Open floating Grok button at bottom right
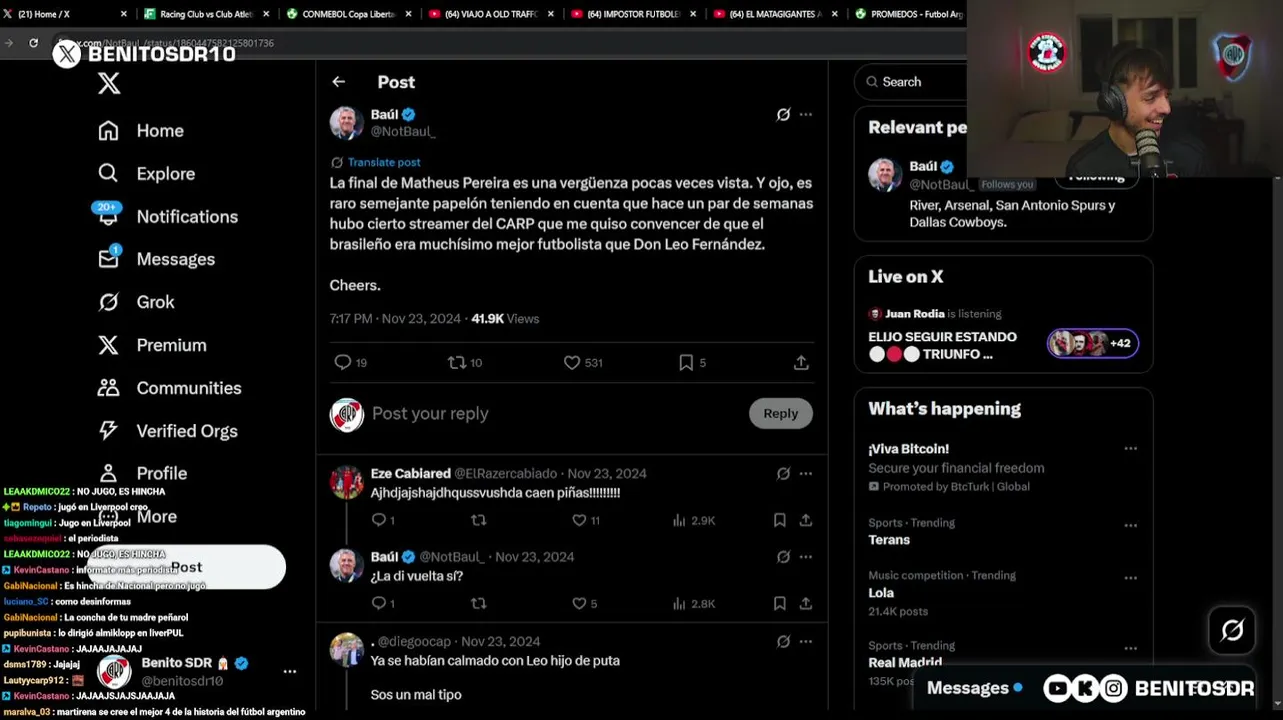The image size is (1283, 720). (x=1232, y=630)
